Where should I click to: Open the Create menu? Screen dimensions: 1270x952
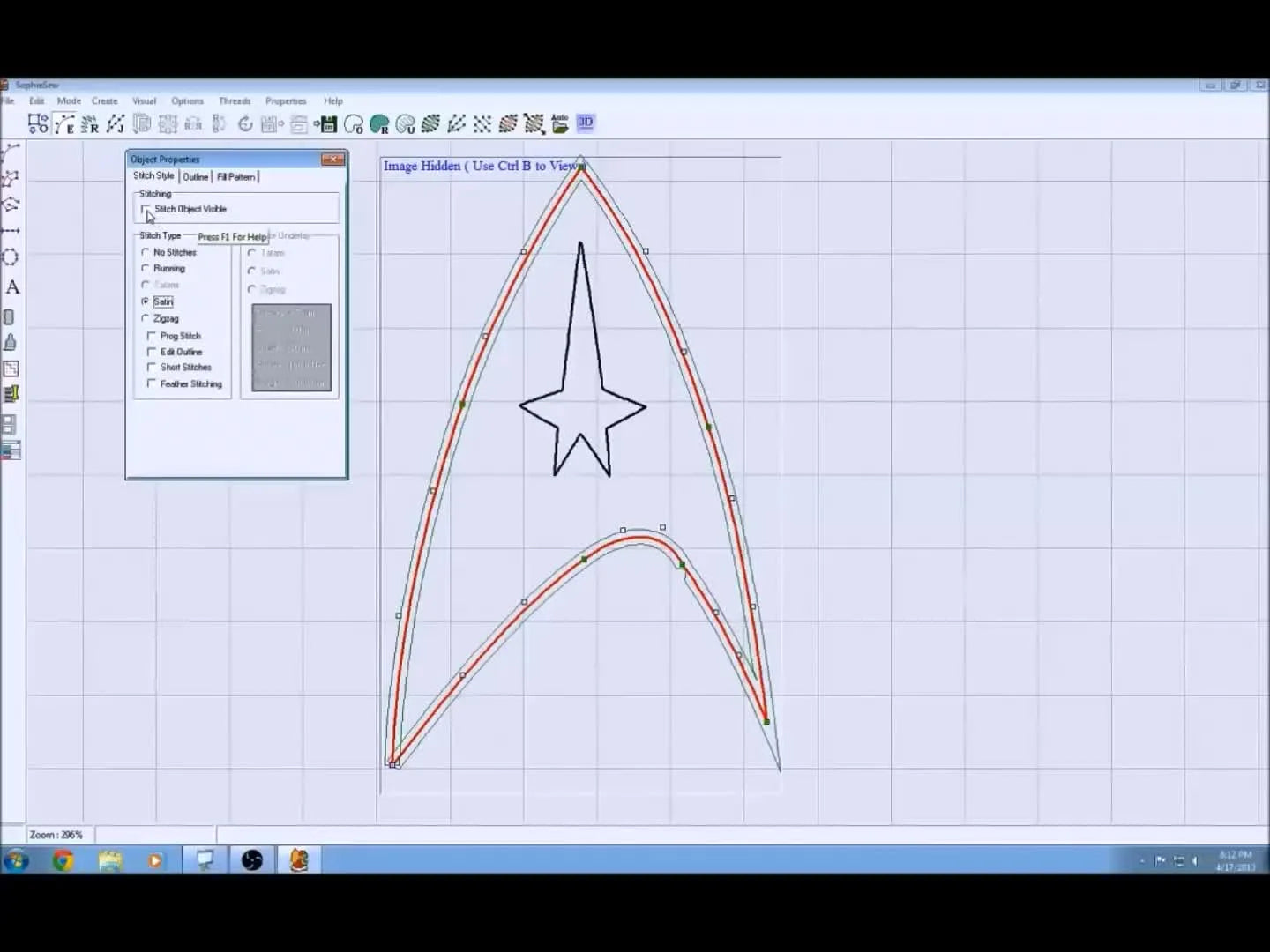coord(104,100)
